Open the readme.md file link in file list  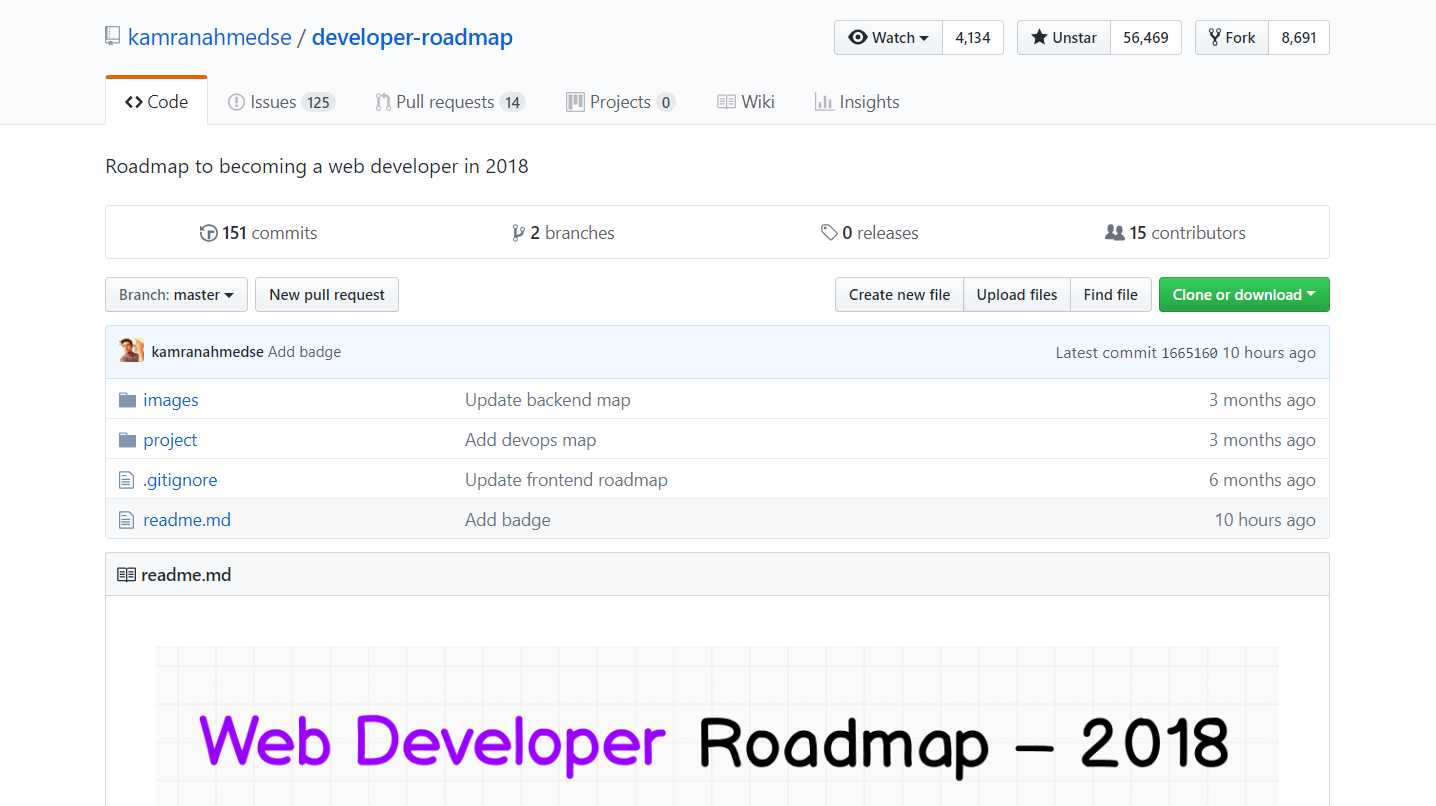[187, 520]
